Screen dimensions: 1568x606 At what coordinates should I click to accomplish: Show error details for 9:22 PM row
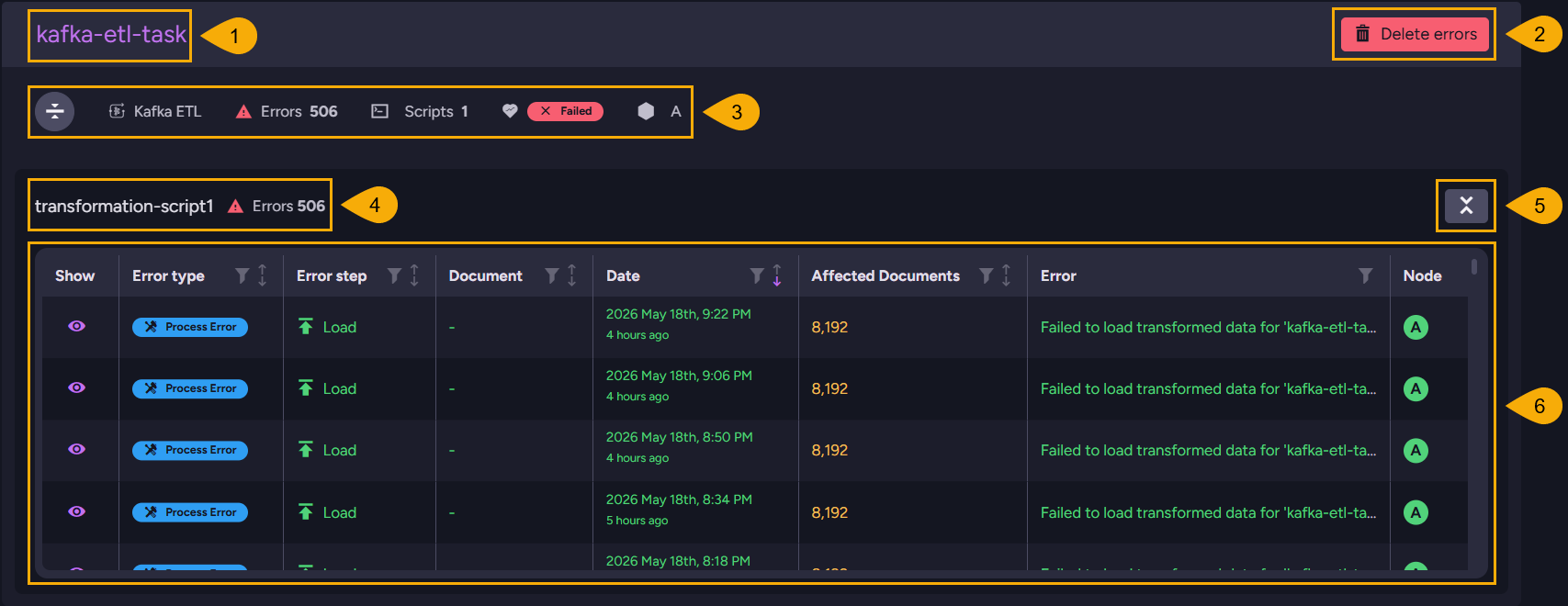tap(77, 326)
